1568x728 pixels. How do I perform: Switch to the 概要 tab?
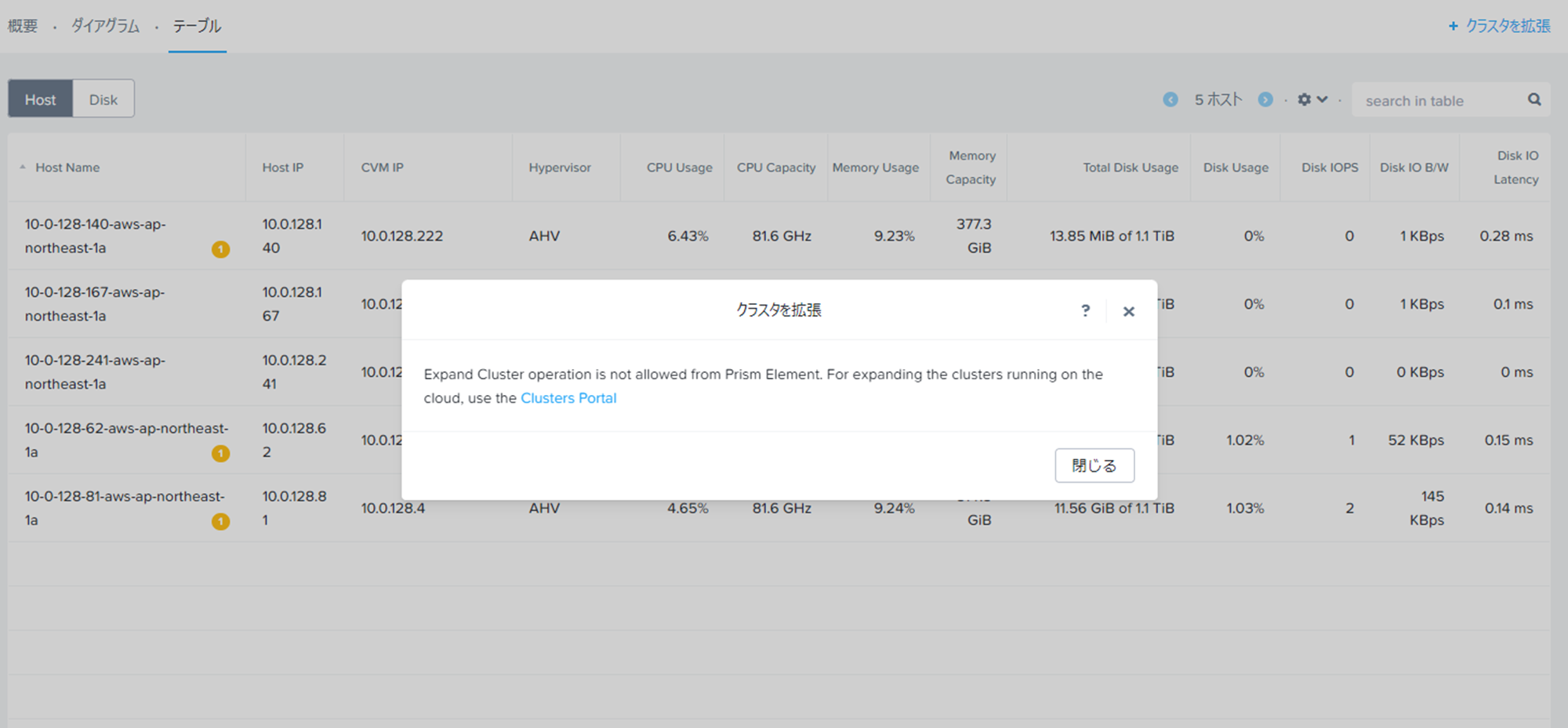[x=23, y=26]
